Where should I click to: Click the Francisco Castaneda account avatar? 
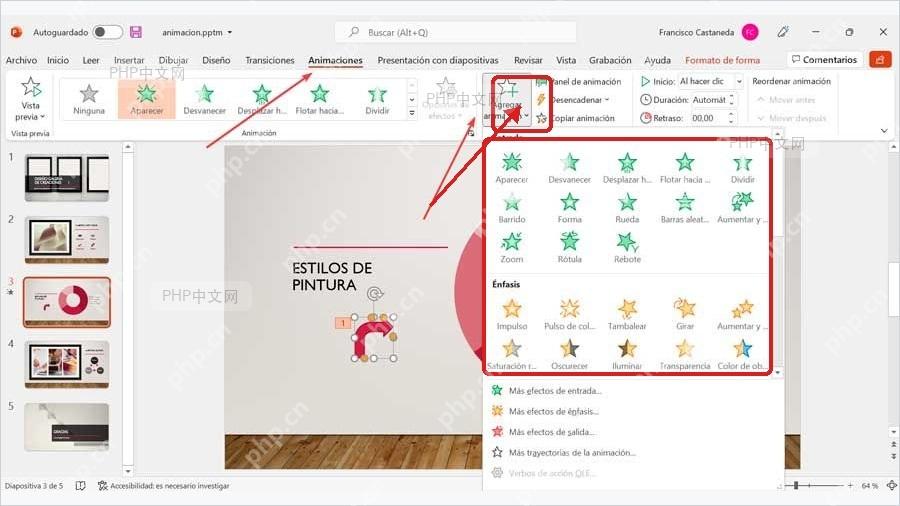[x=750, y=32]
